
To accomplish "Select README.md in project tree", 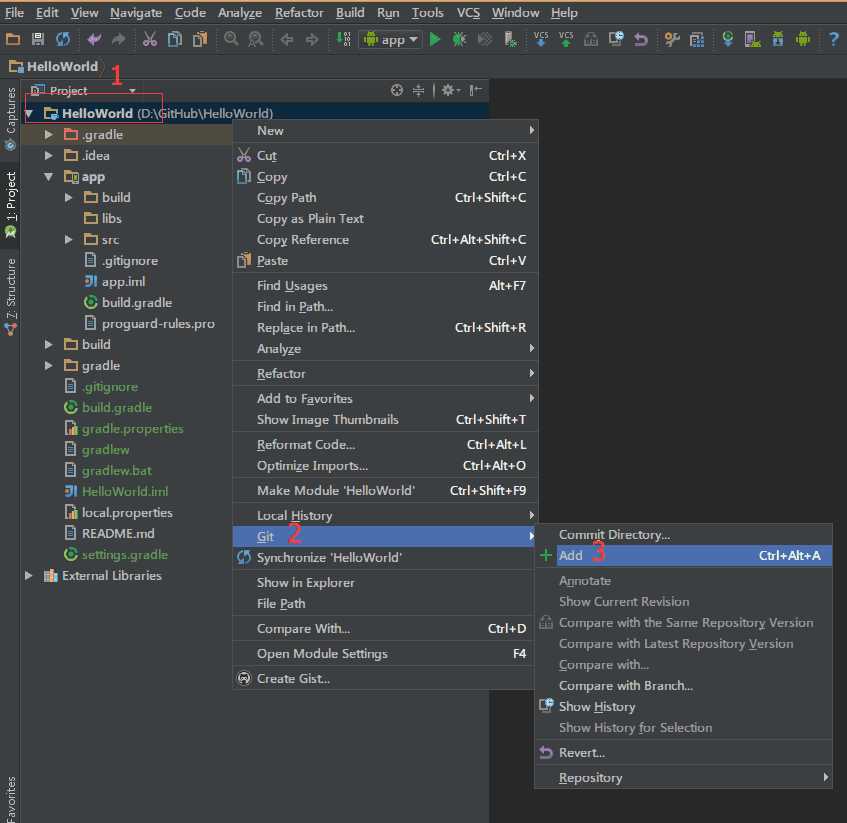I will point(118,534).
